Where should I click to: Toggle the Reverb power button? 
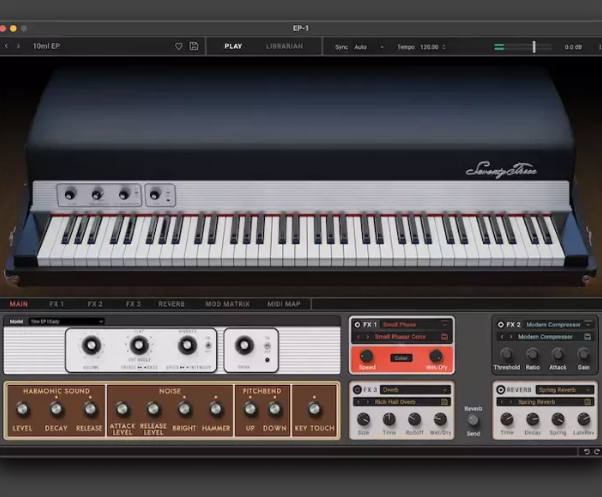tap(501, 390)
